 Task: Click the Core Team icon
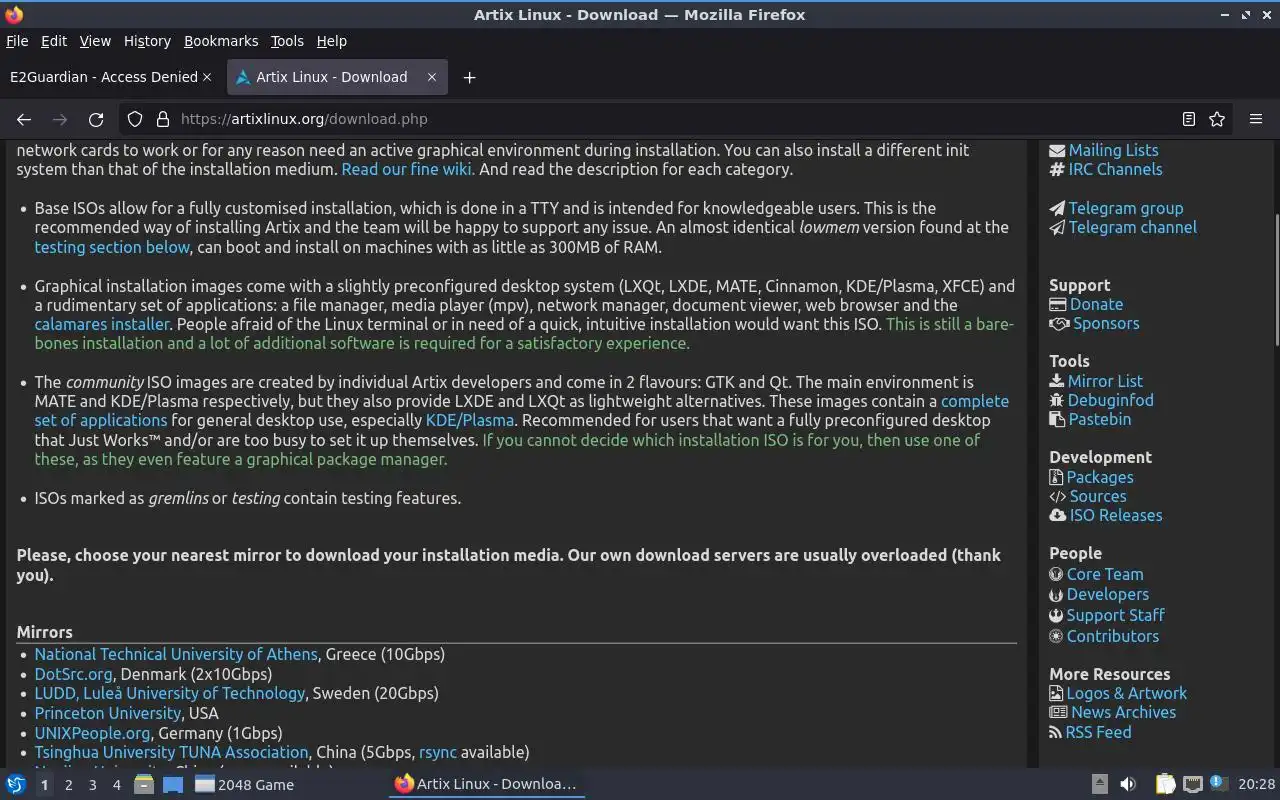coord(1056,574)
